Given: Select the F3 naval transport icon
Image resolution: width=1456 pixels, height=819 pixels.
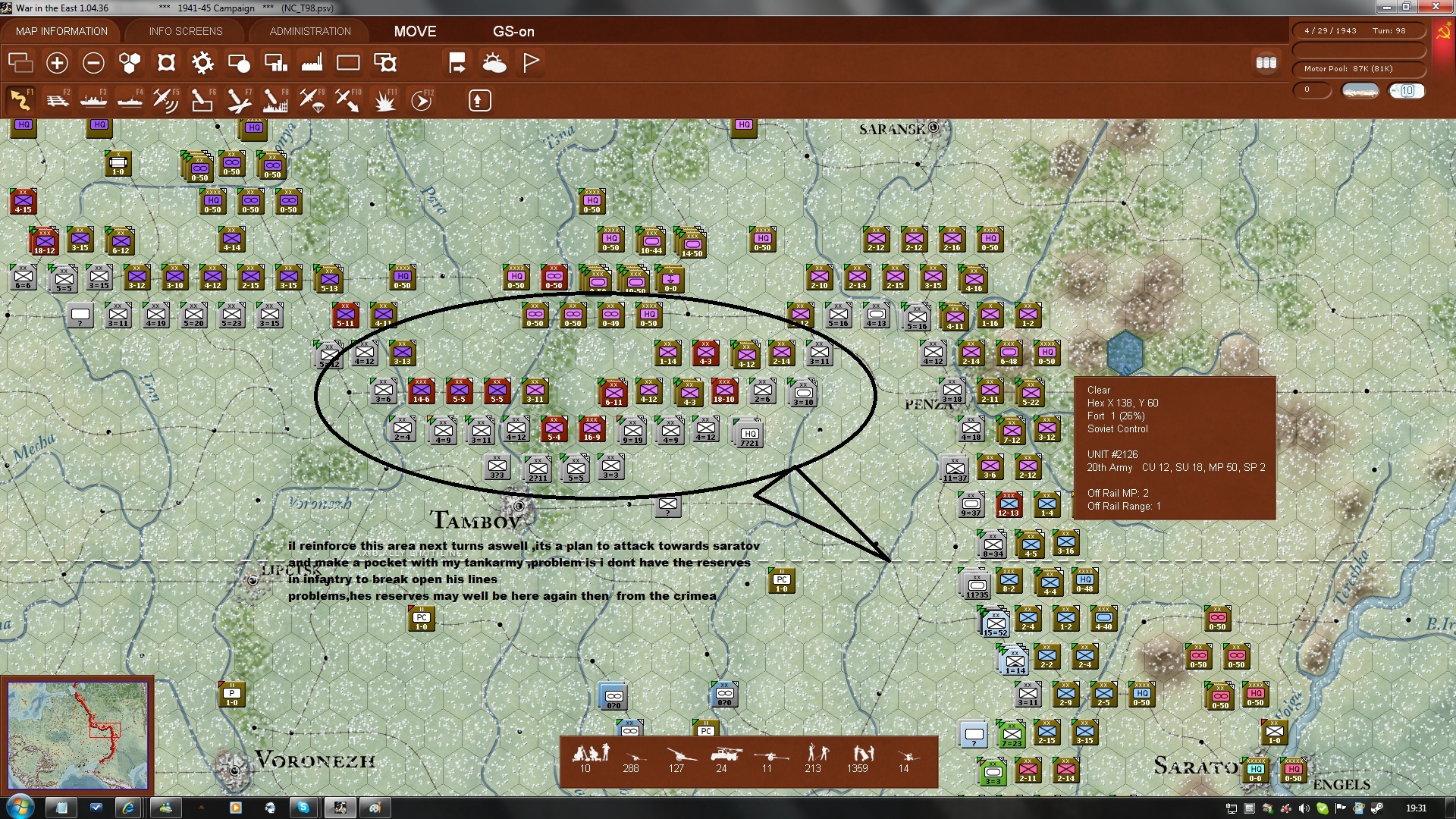Looking at the screenshot, I should point(93,100).
